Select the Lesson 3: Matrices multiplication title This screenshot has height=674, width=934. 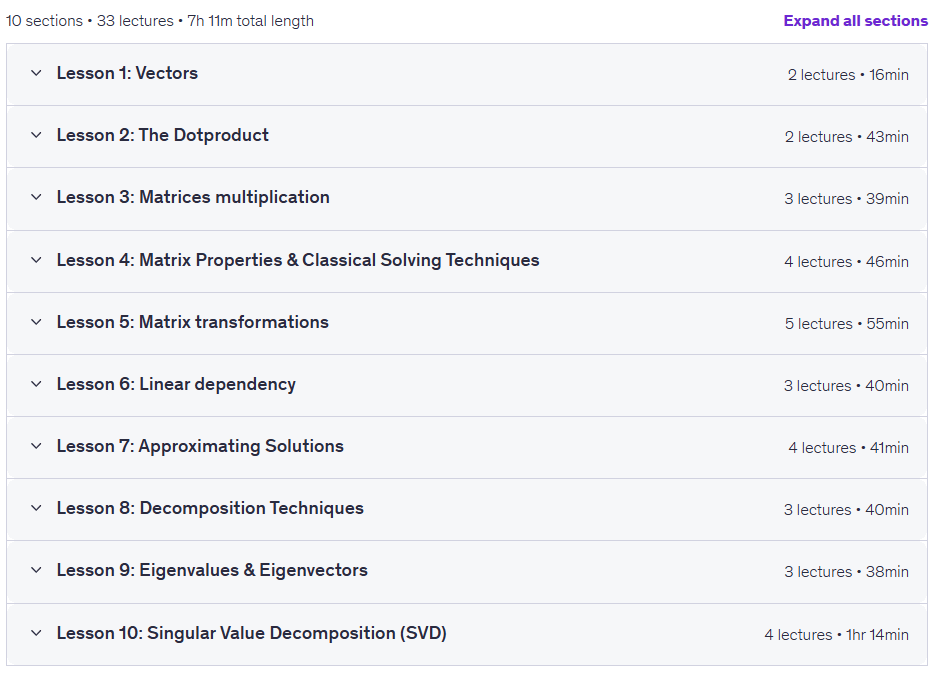(193, 197)
